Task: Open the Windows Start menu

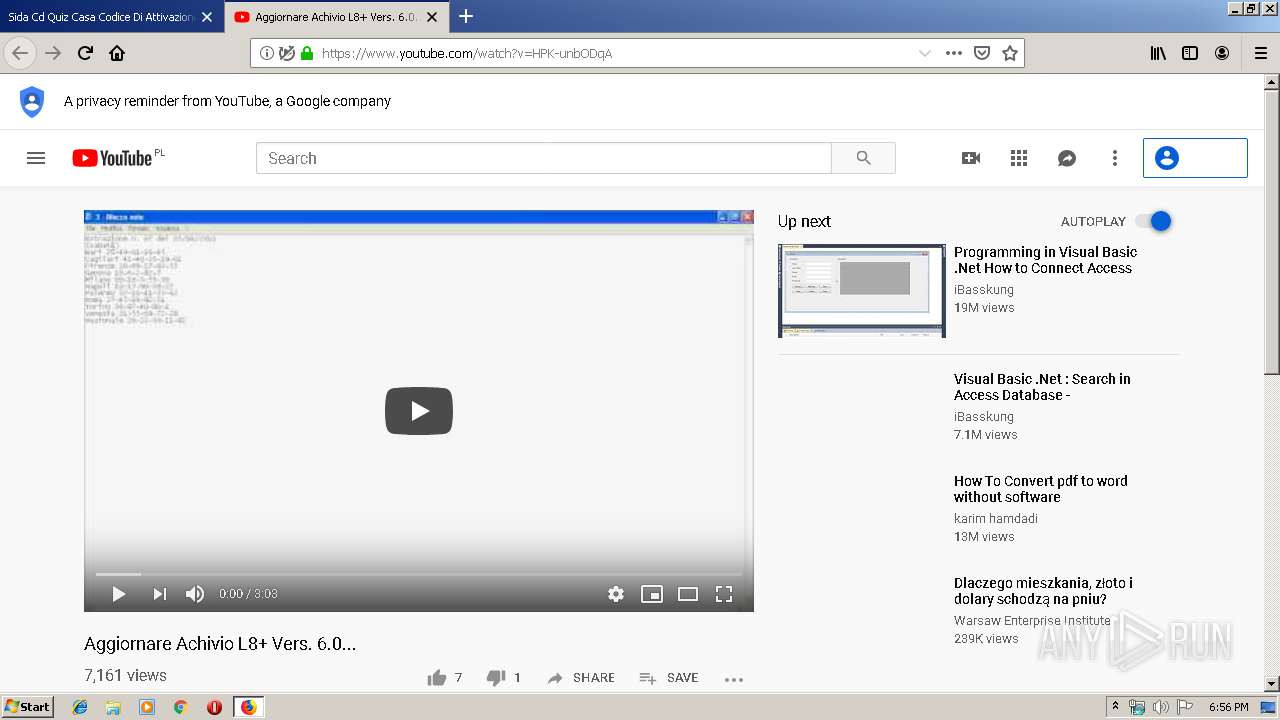Action: pos(27,707)
